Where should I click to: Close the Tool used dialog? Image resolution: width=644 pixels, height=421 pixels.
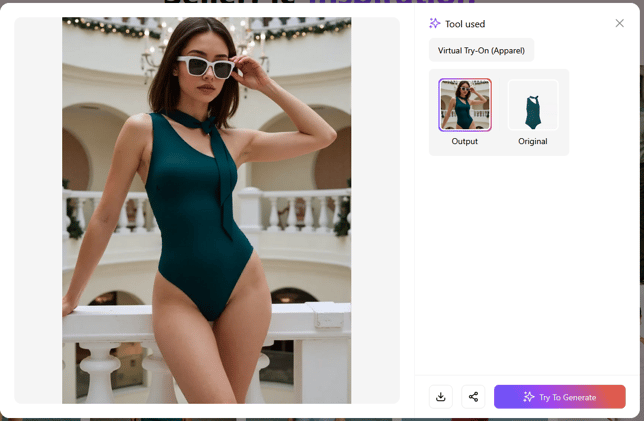(x=619, y=23)
